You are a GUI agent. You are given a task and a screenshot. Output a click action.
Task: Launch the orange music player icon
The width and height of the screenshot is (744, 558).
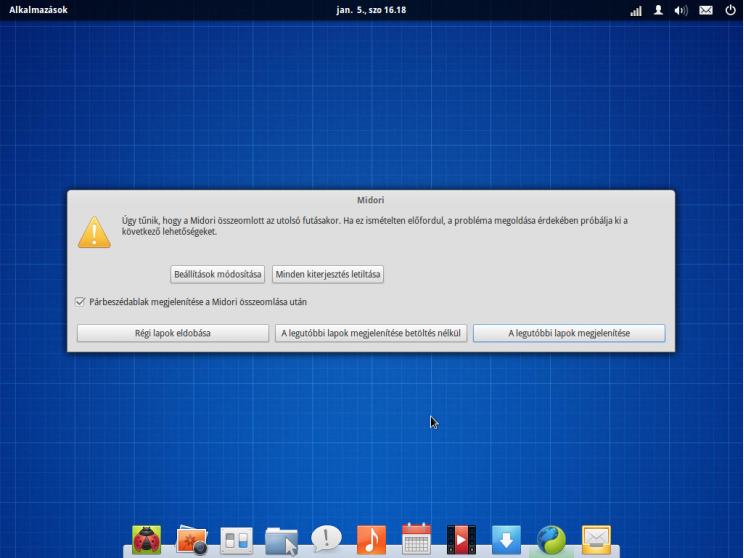click(371, 540)
